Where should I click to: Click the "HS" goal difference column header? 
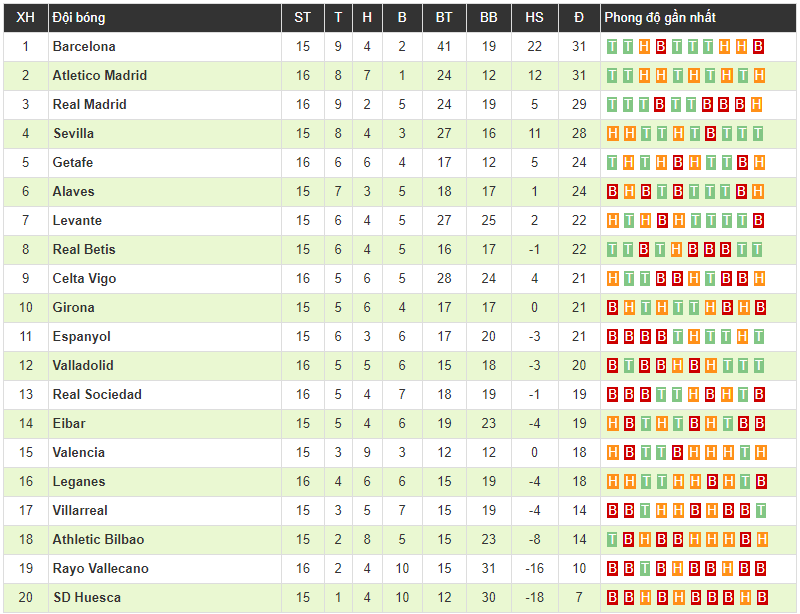(534, 18)
